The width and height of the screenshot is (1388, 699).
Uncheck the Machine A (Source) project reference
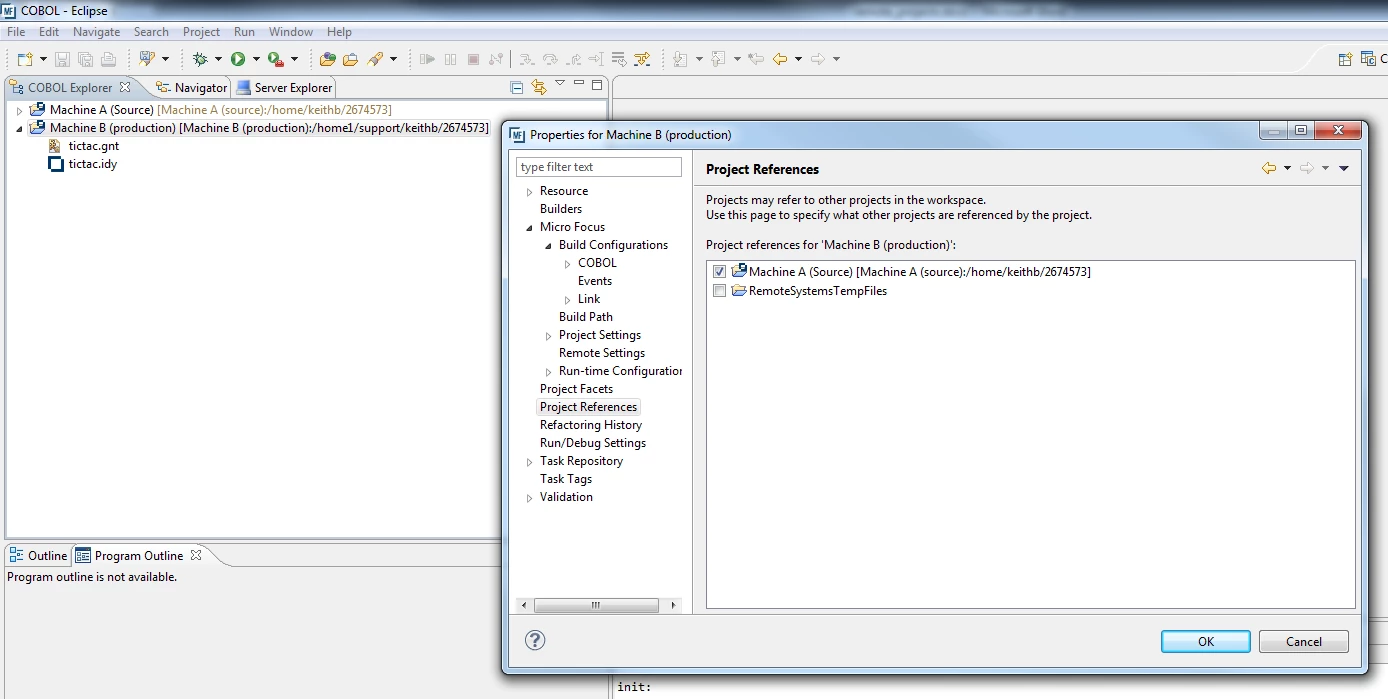719,272
